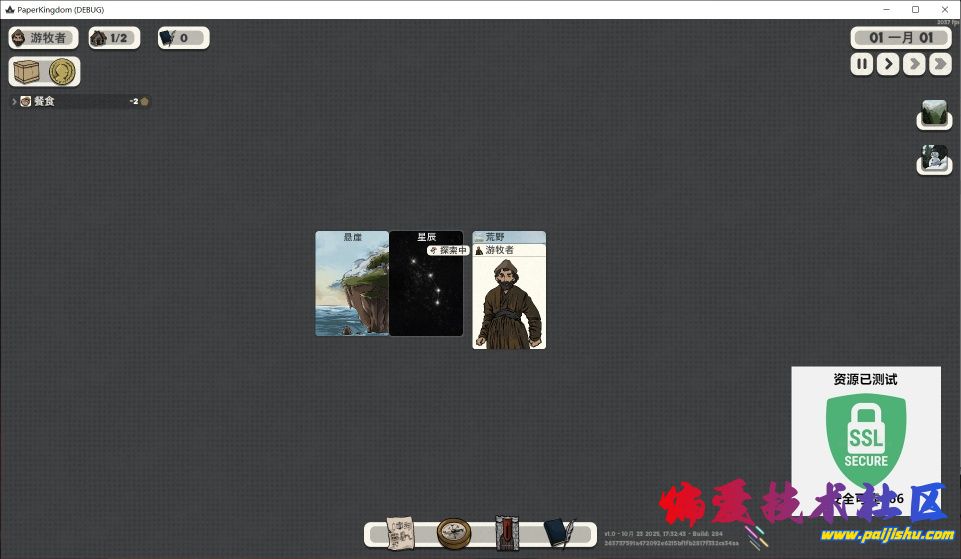Select the 游牧者 nomad character card
The image size is (961, 559).
pos(509,300)
